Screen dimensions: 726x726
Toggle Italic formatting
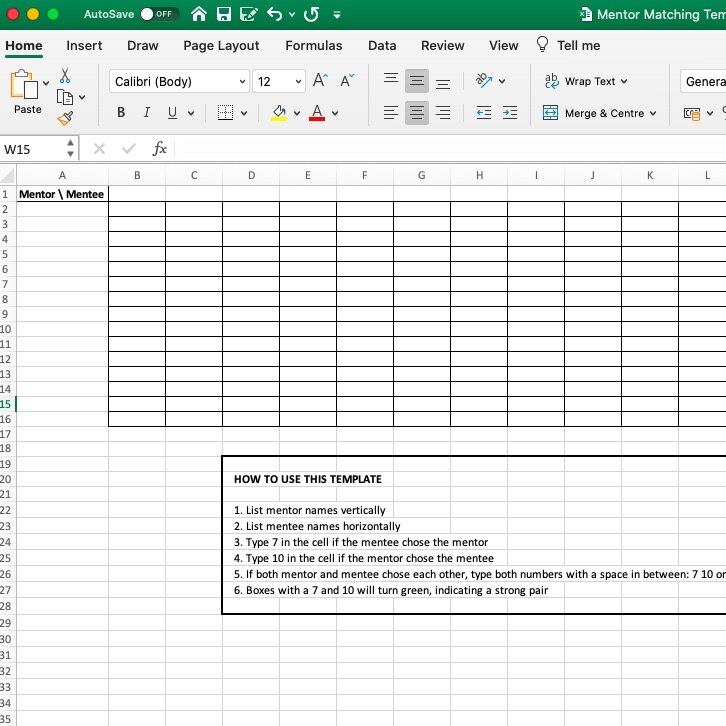[x=147, y=113]
